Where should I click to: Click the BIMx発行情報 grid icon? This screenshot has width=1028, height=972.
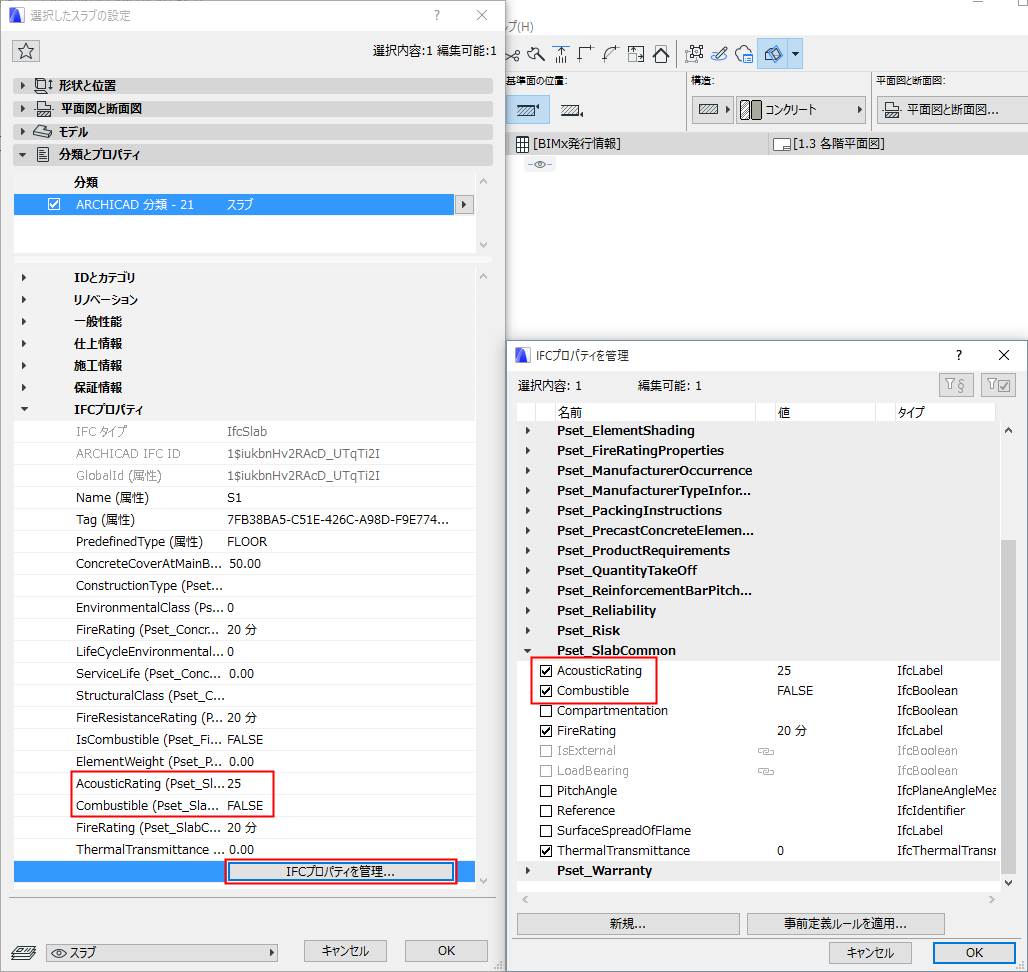pyautogui.click(x=524, y=143)
